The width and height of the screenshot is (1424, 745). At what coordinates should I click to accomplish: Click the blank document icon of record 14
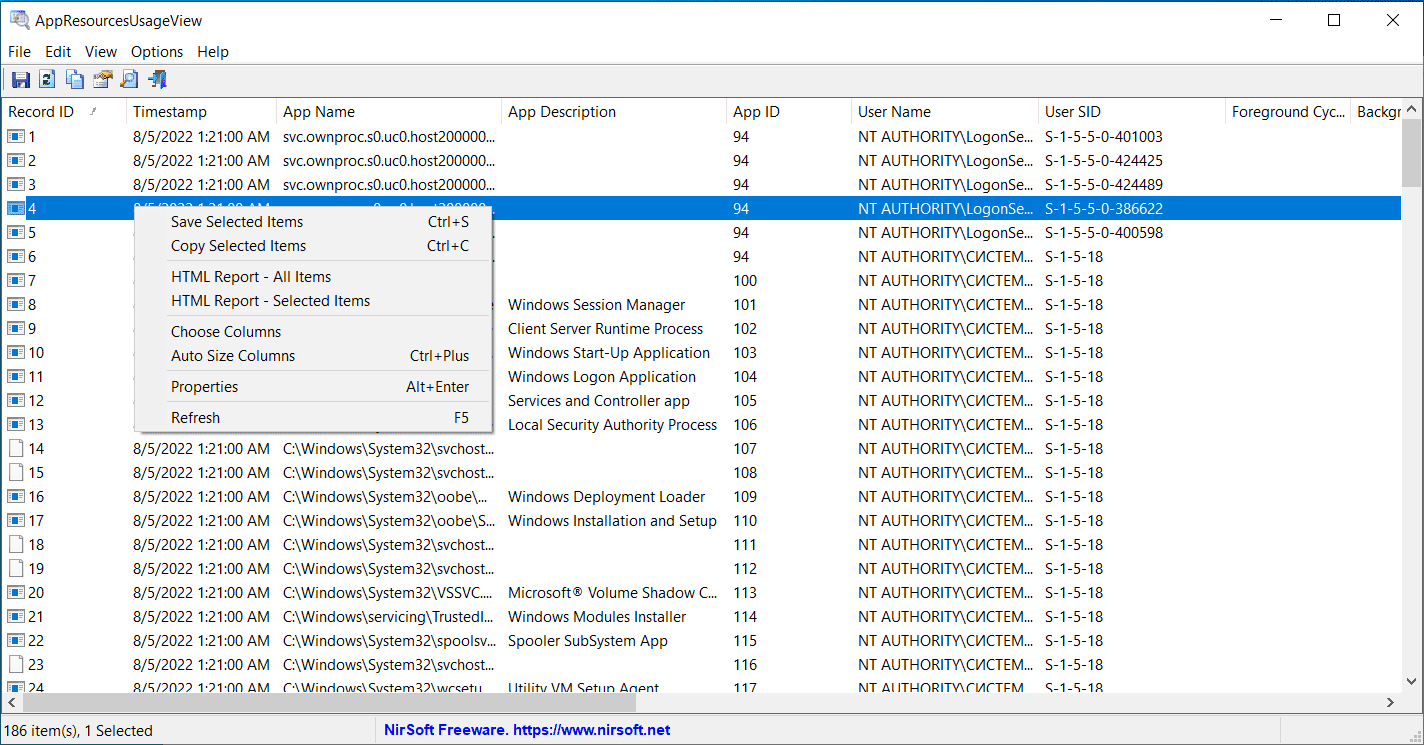coord(16,449)
